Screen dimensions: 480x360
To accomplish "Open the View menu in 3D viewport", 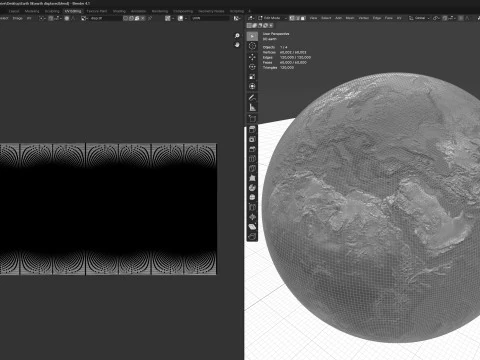I will [x=313, y=18].
